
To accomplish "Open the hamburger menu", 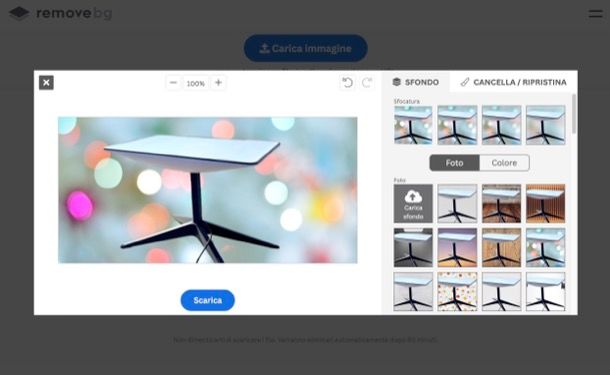I will (595, 14).
